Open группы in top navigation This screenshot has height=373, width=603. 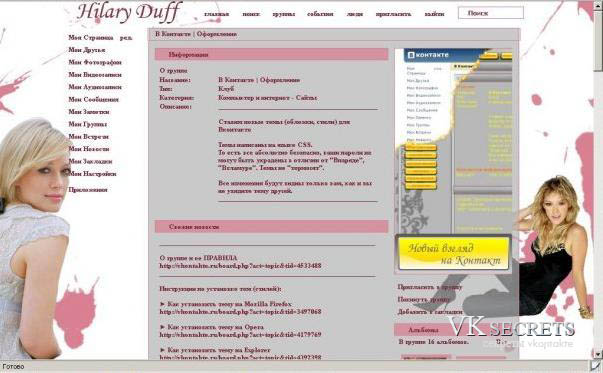click(x=283, y=14)
